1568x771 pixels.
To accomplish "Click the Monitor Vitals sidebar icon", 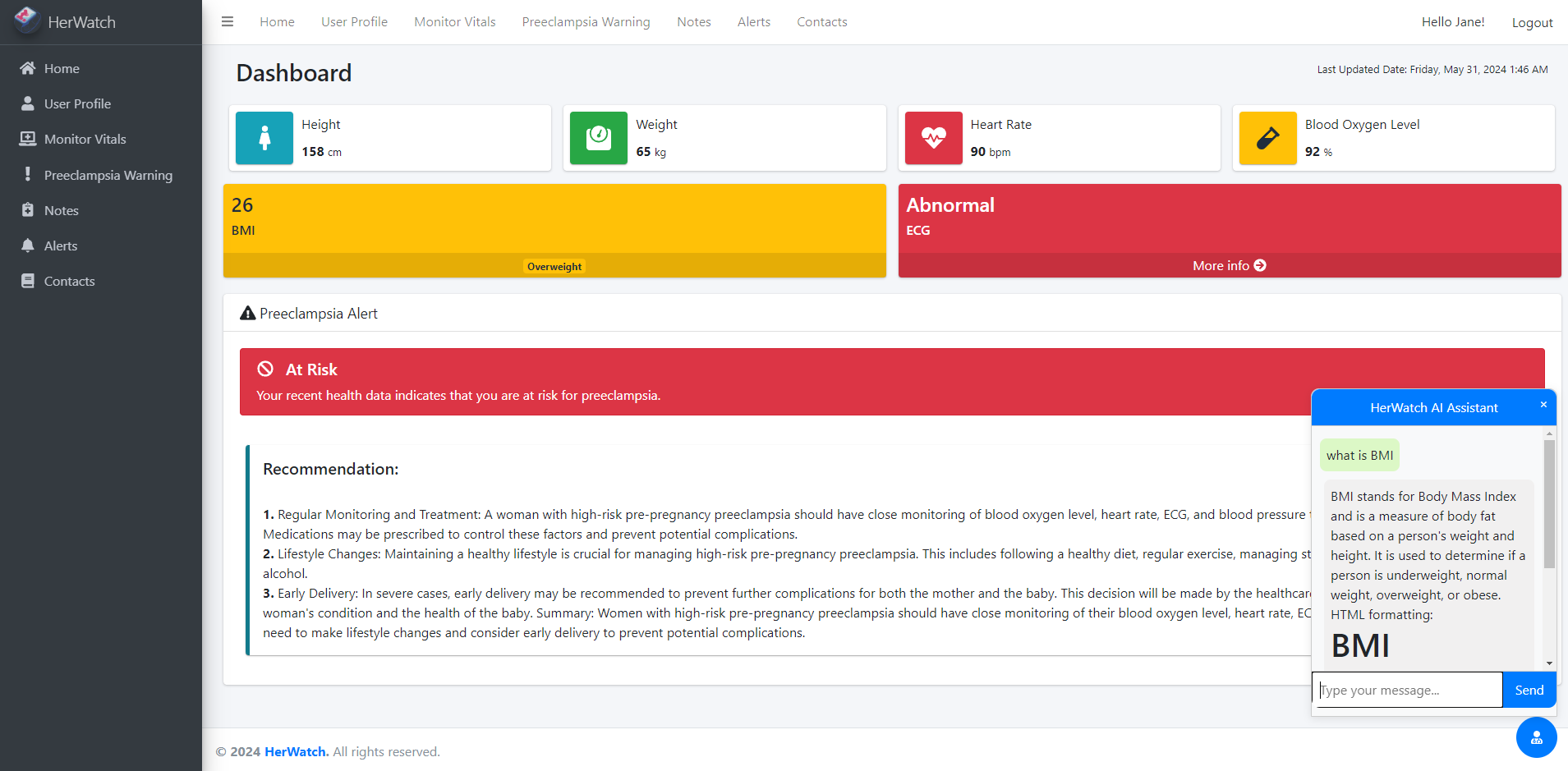I will [28, 139].
